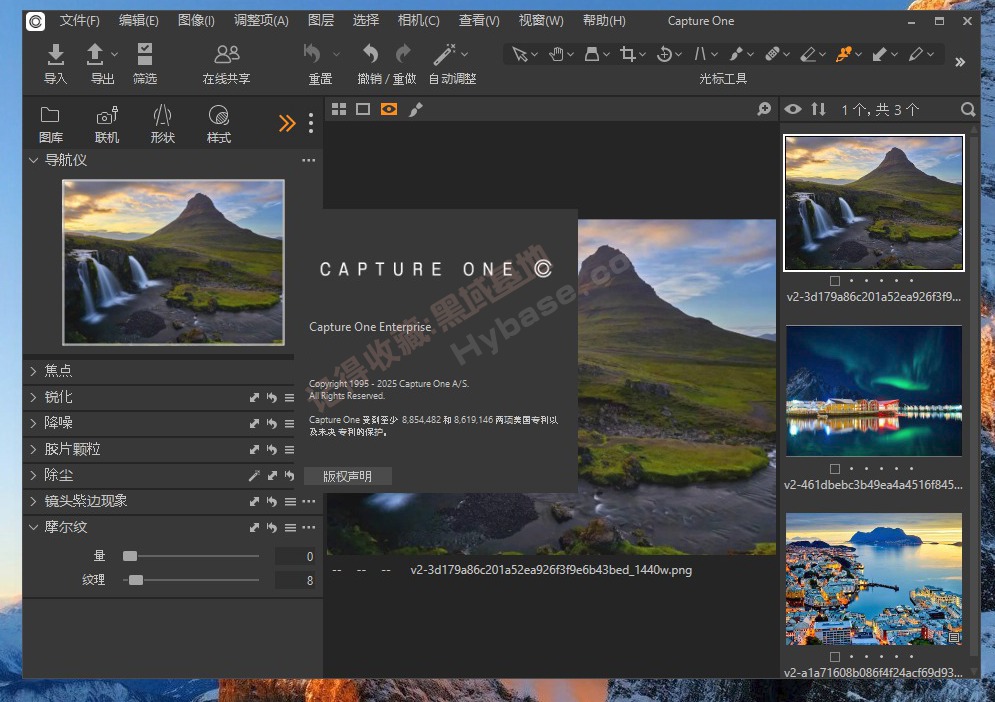The height and width of the screenshot is (702, 995).
Task: Reset the Sharpening (锐化) tool
Action: click(272, 397)
